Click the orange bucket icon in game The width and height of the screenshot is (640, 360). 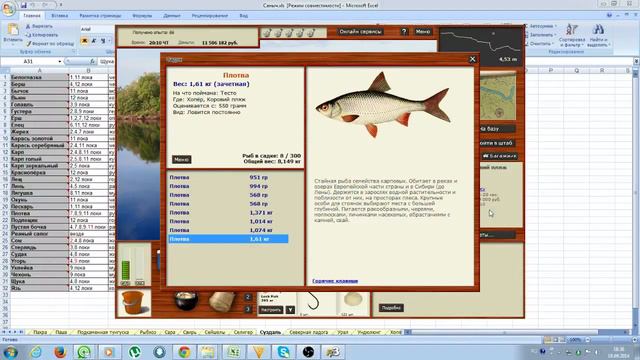[x=133, y=303]
